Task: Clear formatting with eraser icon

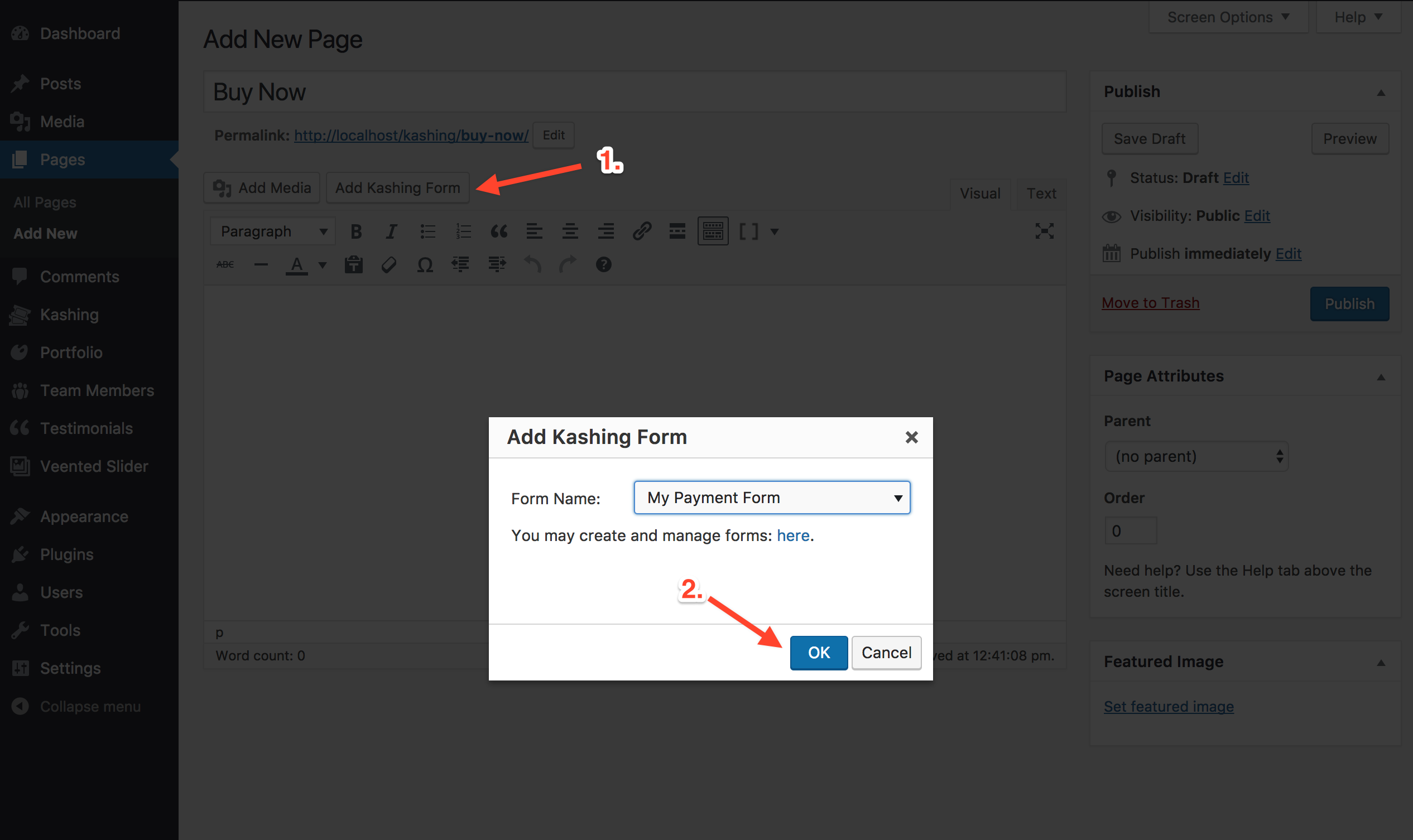Action: coord(389,264)
